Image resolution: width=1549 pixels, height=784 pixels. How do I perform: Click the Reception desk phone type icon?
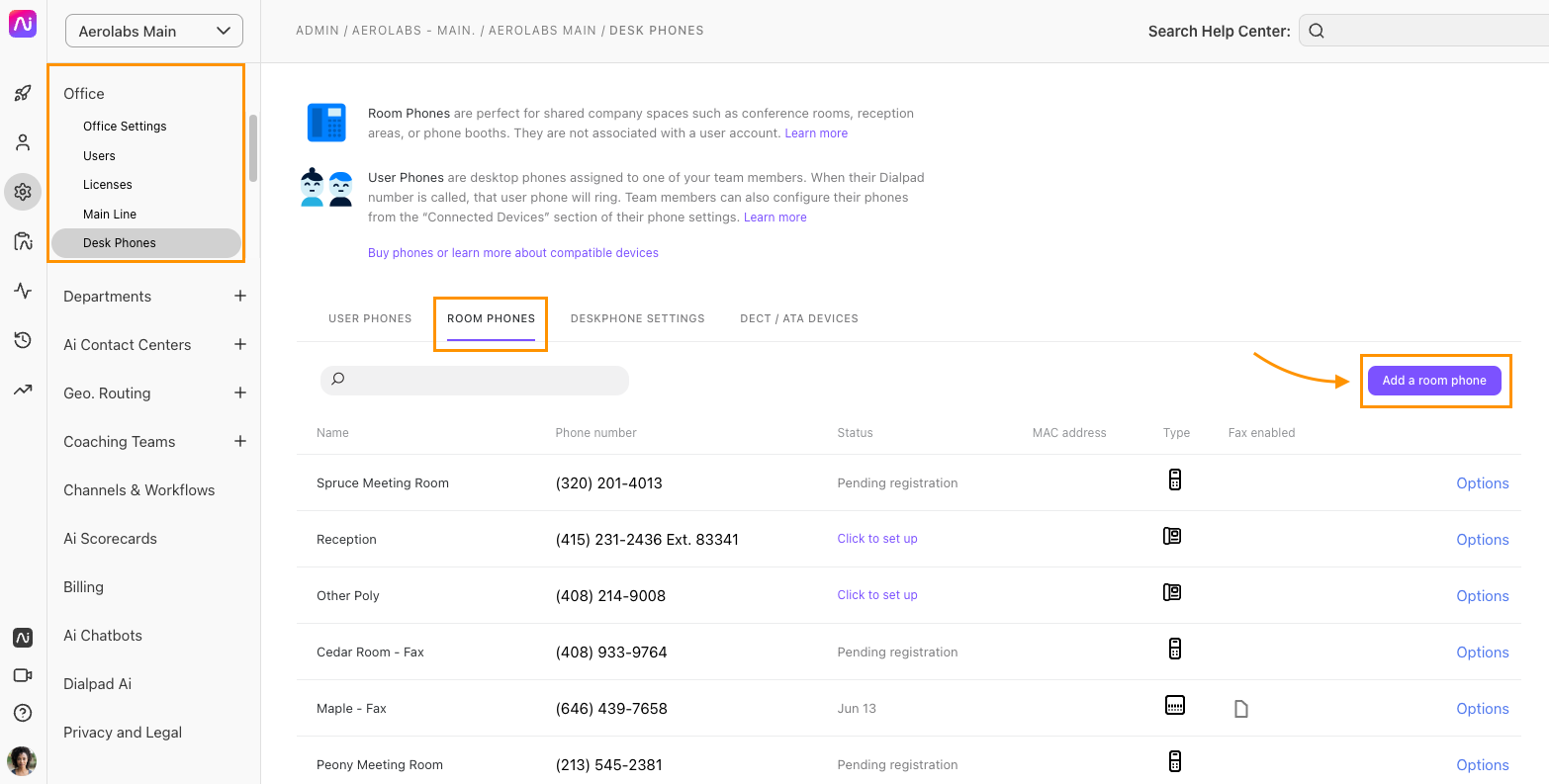coord(1172,537)
